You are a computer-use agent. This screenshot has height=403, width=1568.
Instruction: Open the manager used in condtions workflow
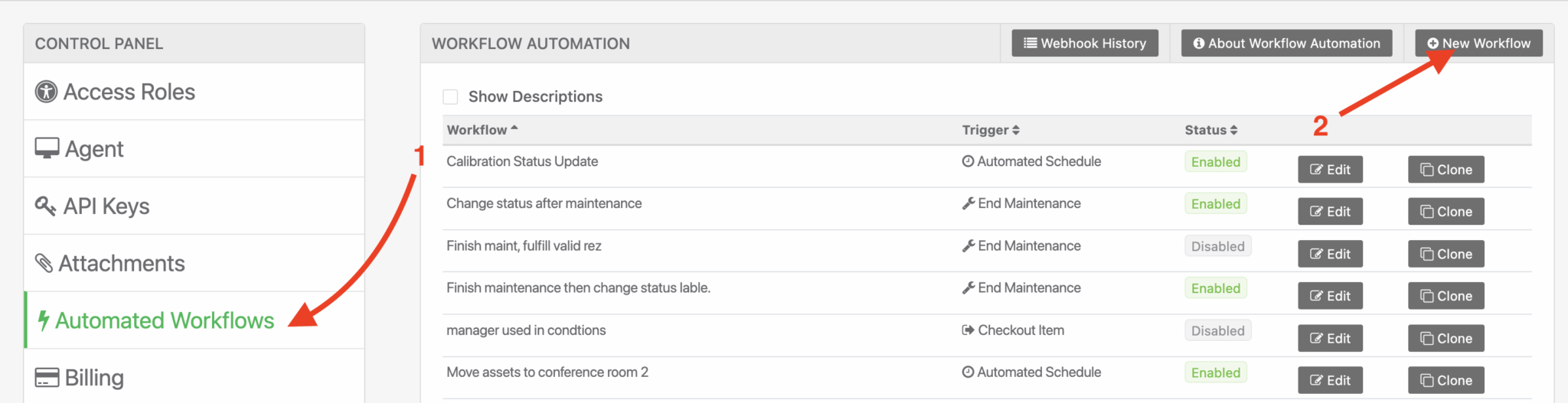click(526, 330)
